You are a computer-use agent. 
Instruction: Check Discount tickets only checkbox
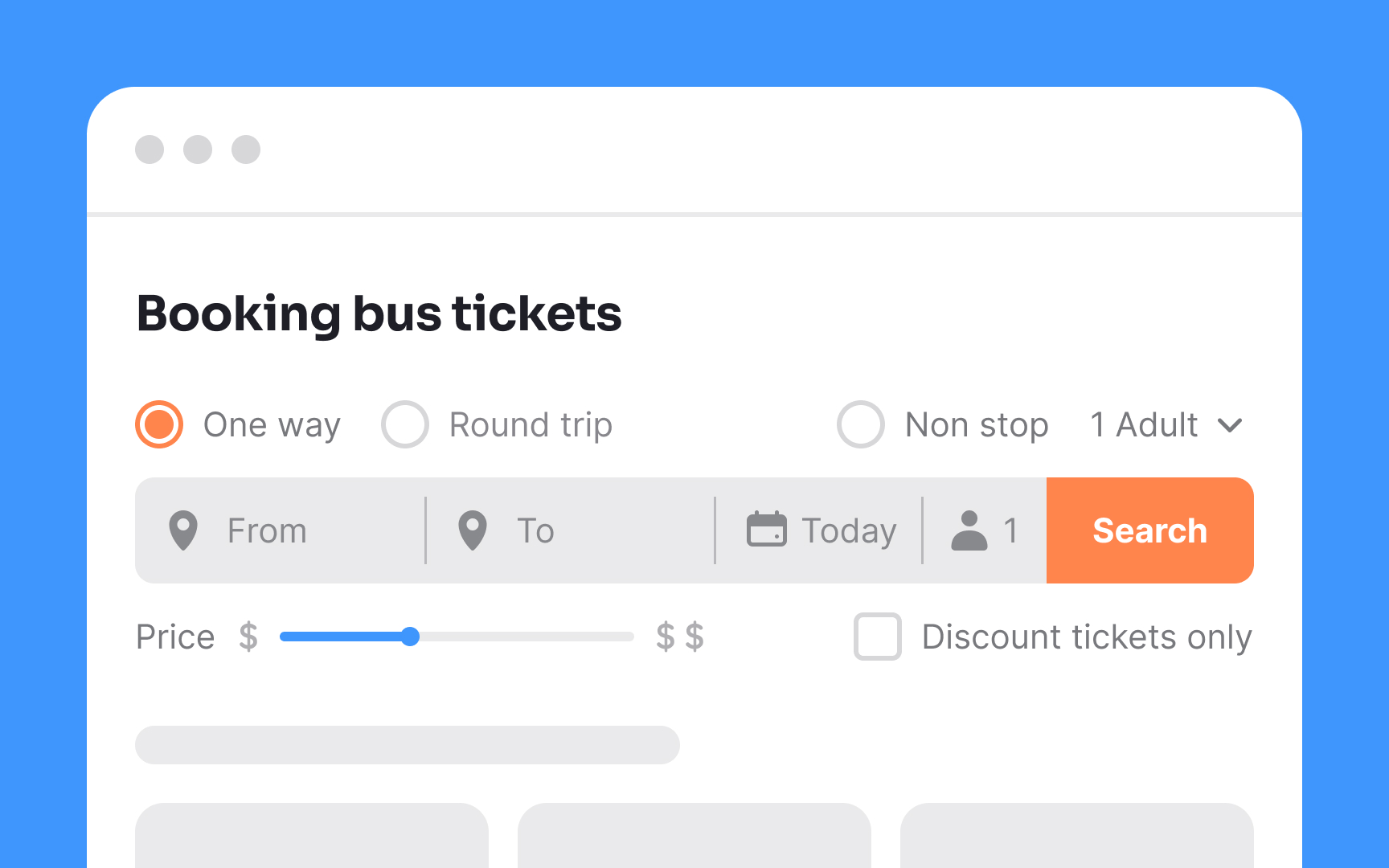878,637
